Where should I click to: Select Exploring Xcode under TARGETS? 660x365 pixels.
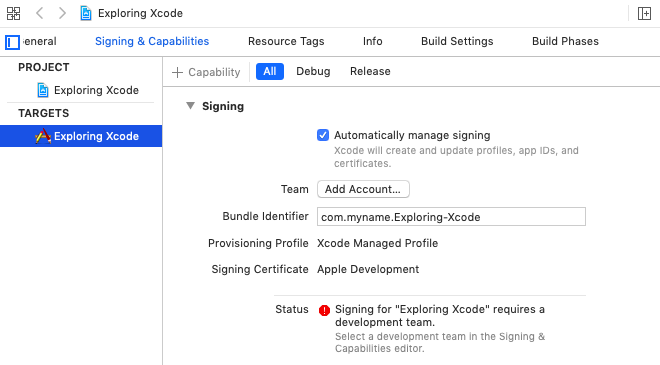pyautogui.click(x=81, y=136)
